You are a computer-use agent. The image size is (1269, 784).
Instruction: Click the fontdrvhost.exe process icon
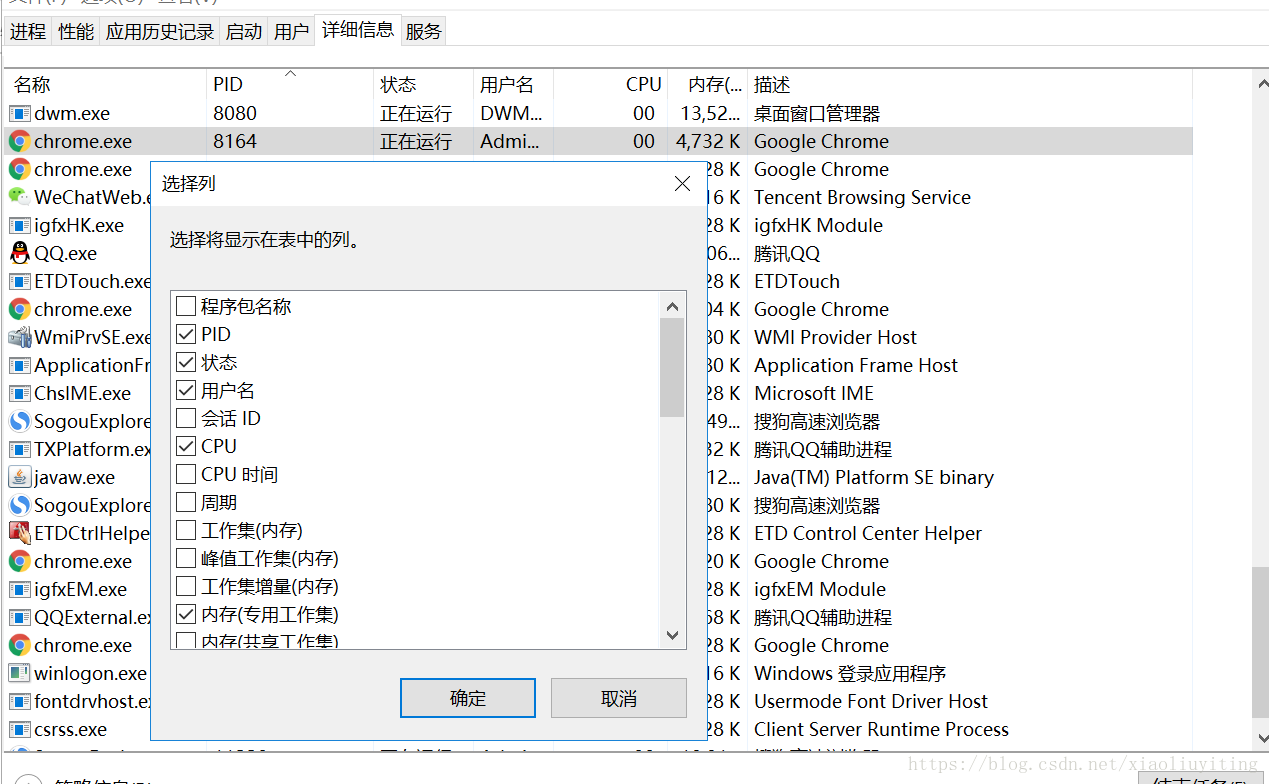click(19, 701)
